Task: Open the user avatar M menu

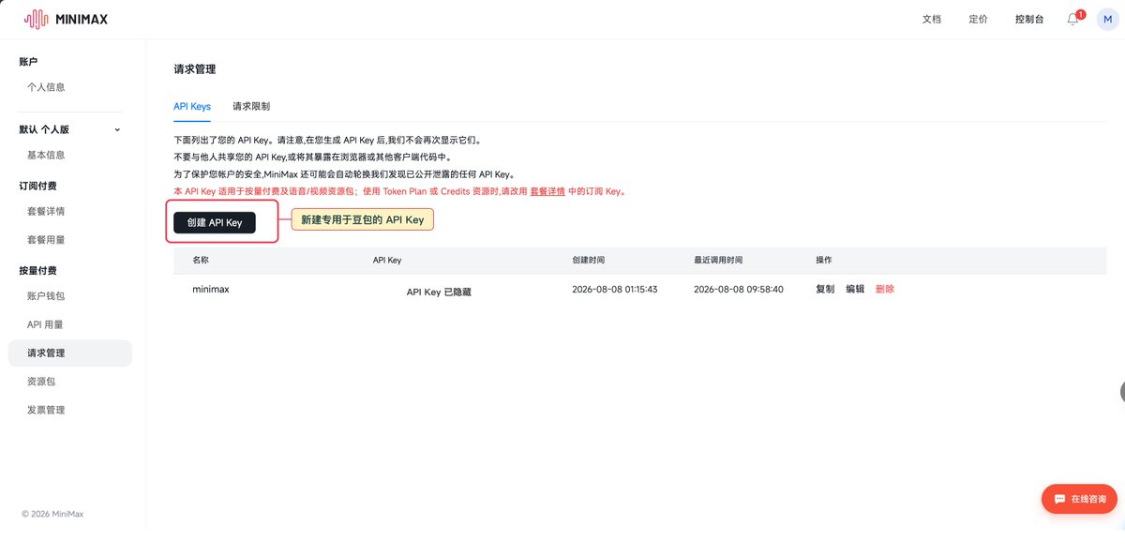Action: pyautogui.click(x=1107, y=19)
